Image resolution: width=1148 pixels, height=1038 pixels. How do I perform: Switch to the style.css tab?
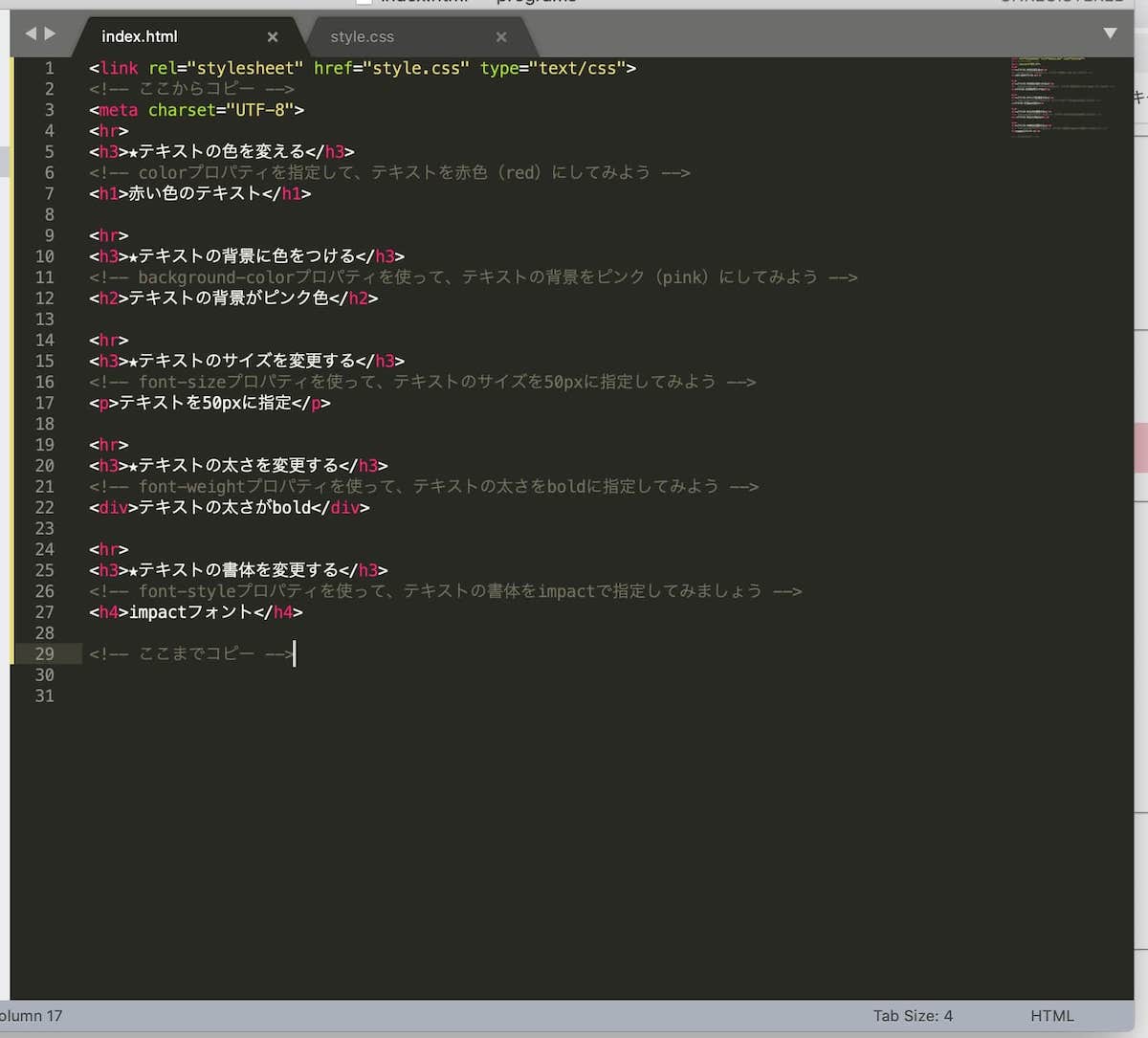362,36
